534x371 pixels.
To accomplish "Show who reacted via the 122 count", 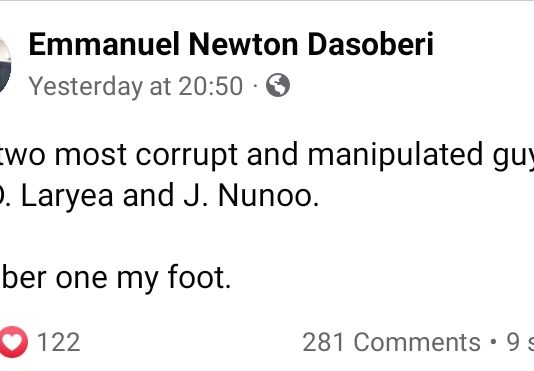I will click(x=58, y=342).
